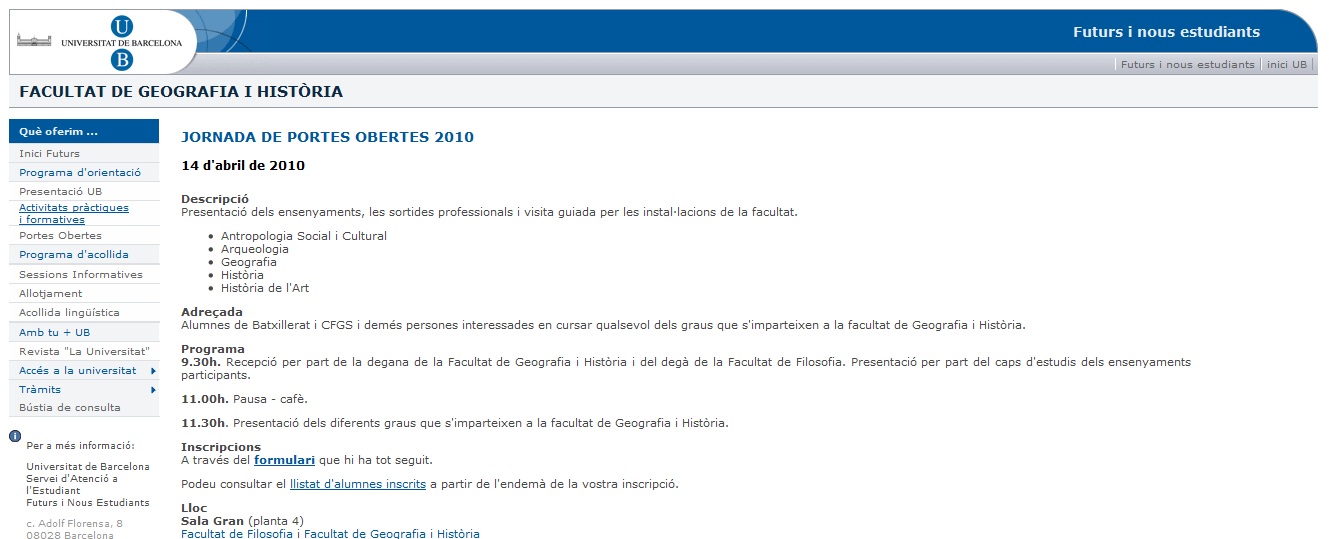
Task: Click Sala Gran (planta 4) text
Action: 242,521
